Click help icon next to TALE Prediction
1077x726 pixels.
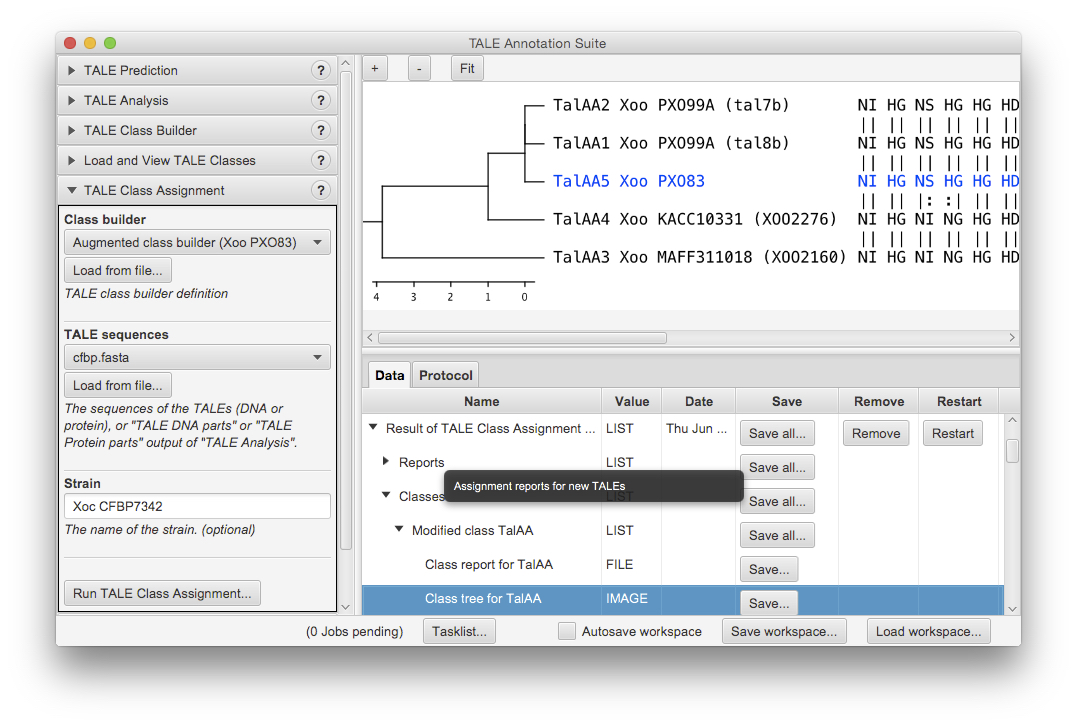(x=320, y=70)
